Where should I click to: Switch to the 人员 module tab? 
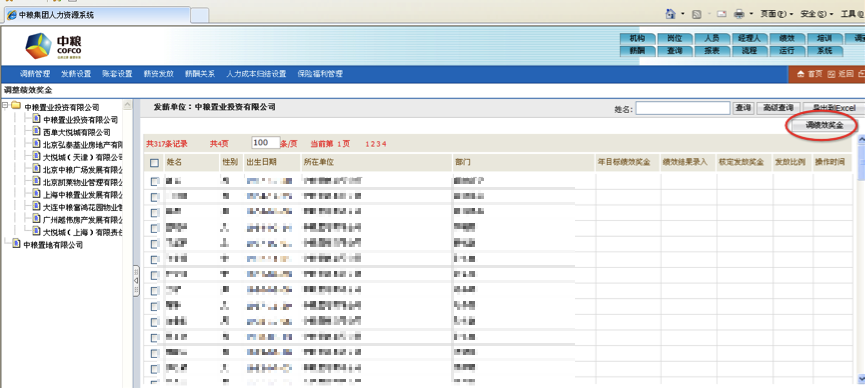[712, 39]
